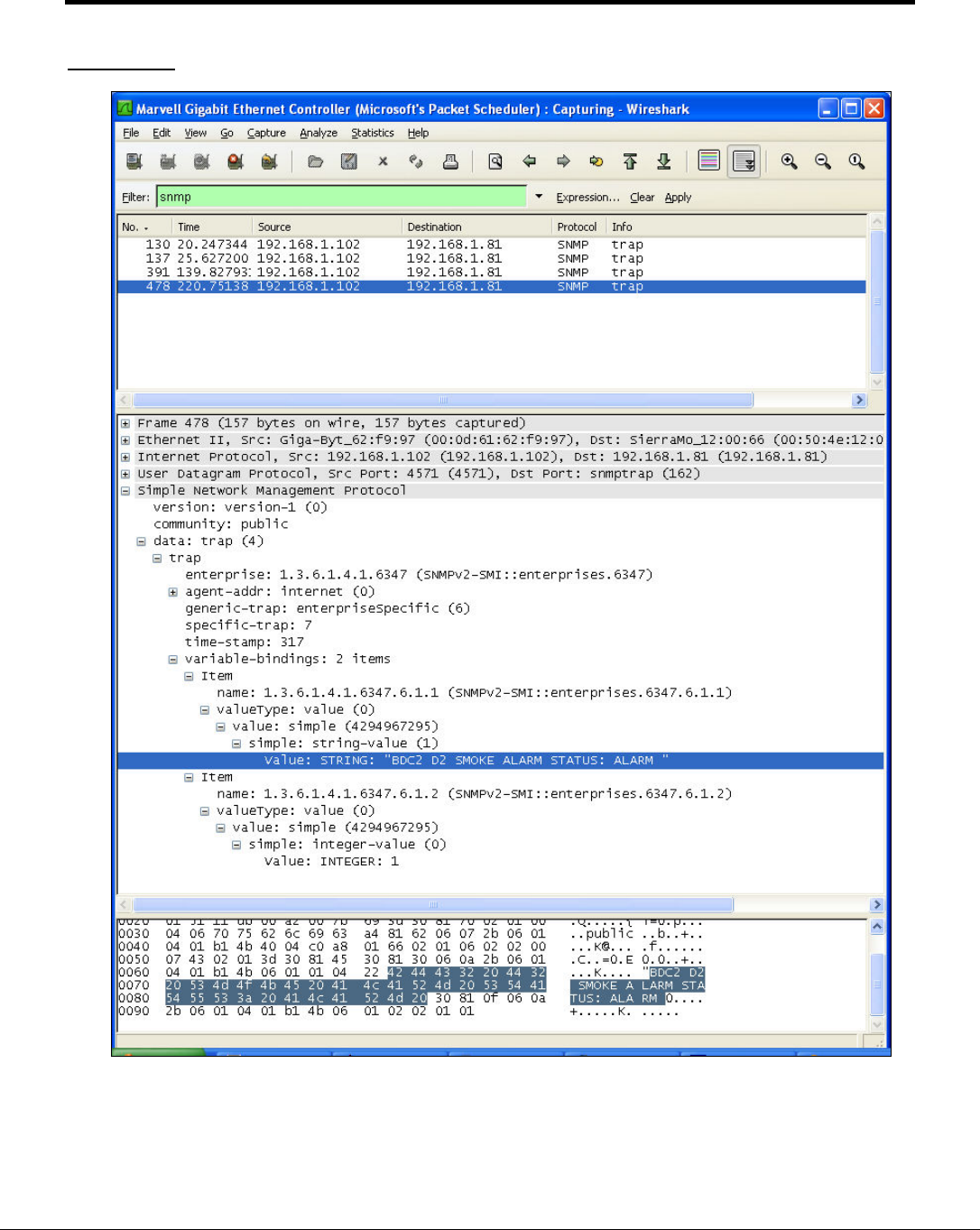Open the Go menu
980x1230 pixels.
pyautogui.click(x=227, y=133)
